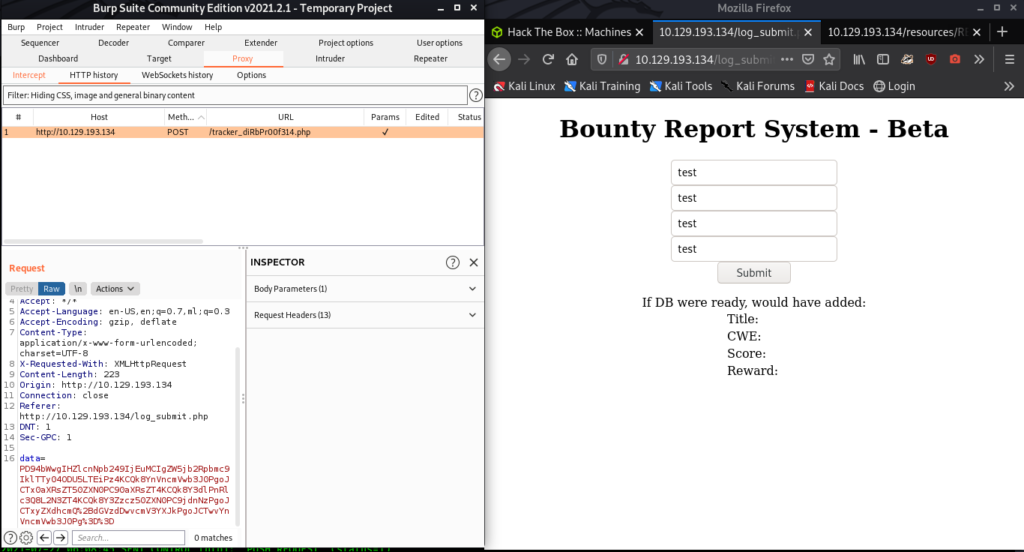Viewport: 1024px width, 552px height.
Task: Open Window menu
Action: point(177,27)
